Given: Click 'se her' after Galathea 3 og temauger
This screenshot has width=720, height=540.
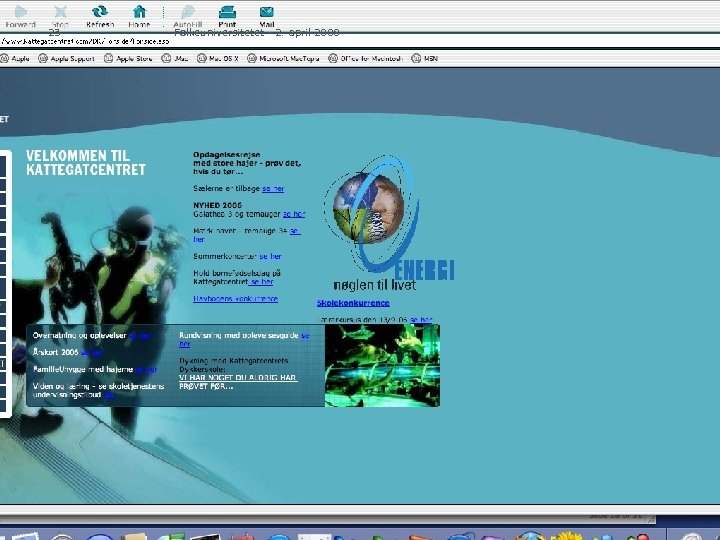Looking at the screenshot, I should [x=294, y=214].
